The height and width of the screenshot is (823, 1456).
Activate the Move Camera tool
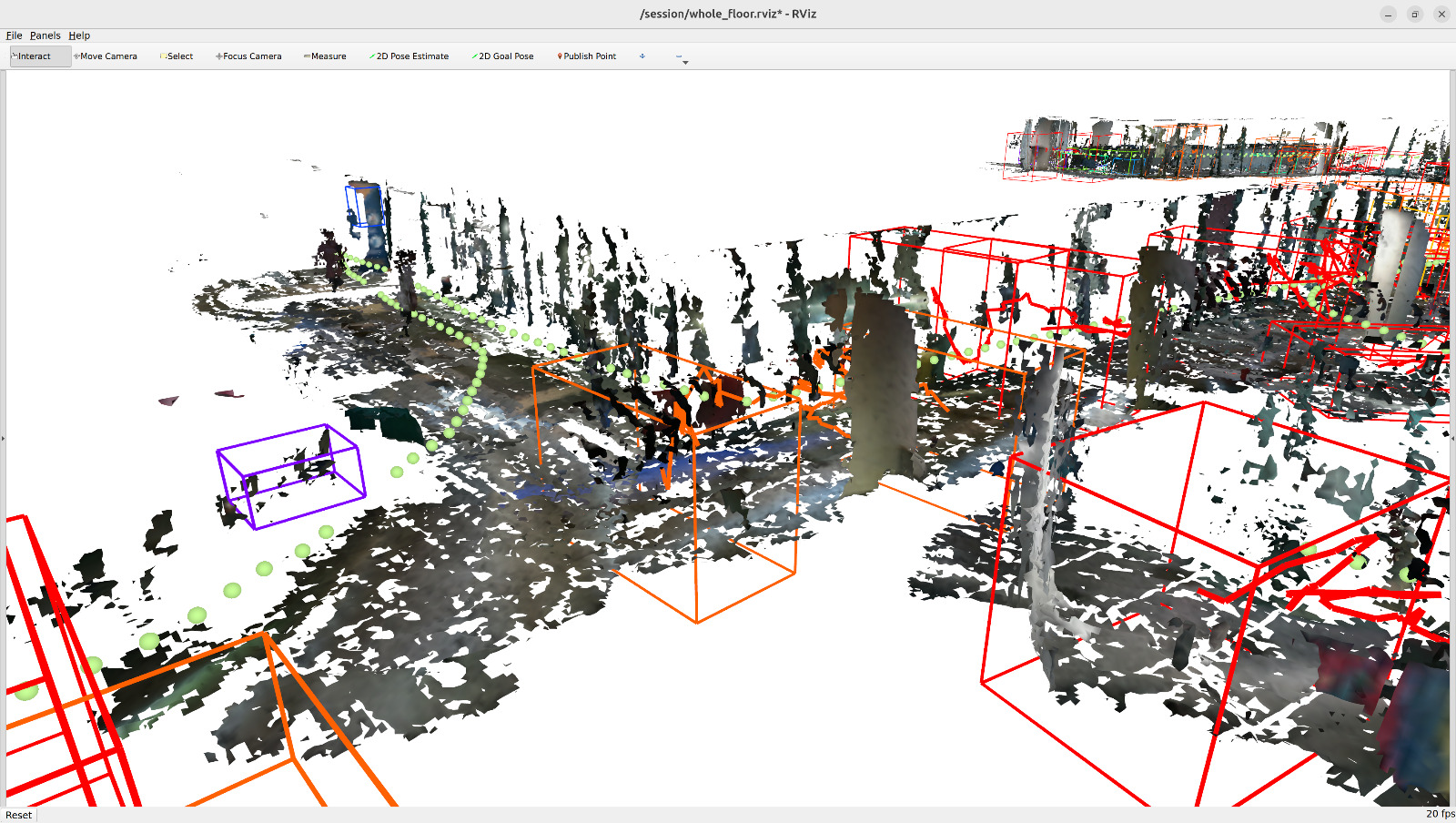[106, 56]
